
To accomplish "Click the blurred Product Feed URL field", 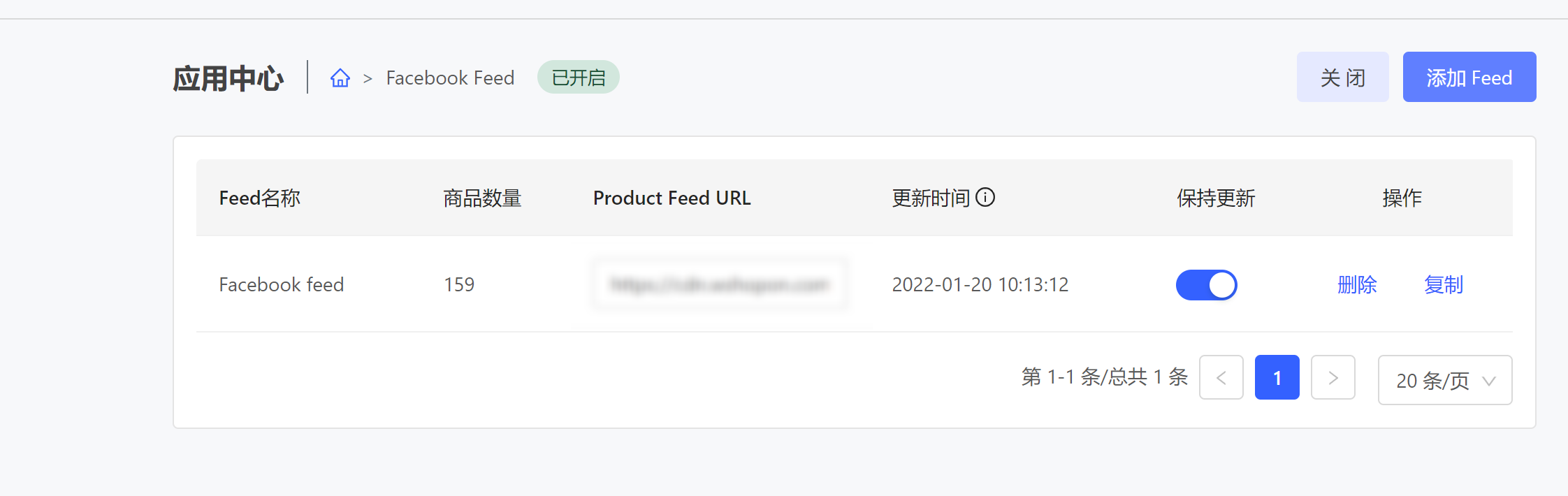I will [x=719, y=284].
